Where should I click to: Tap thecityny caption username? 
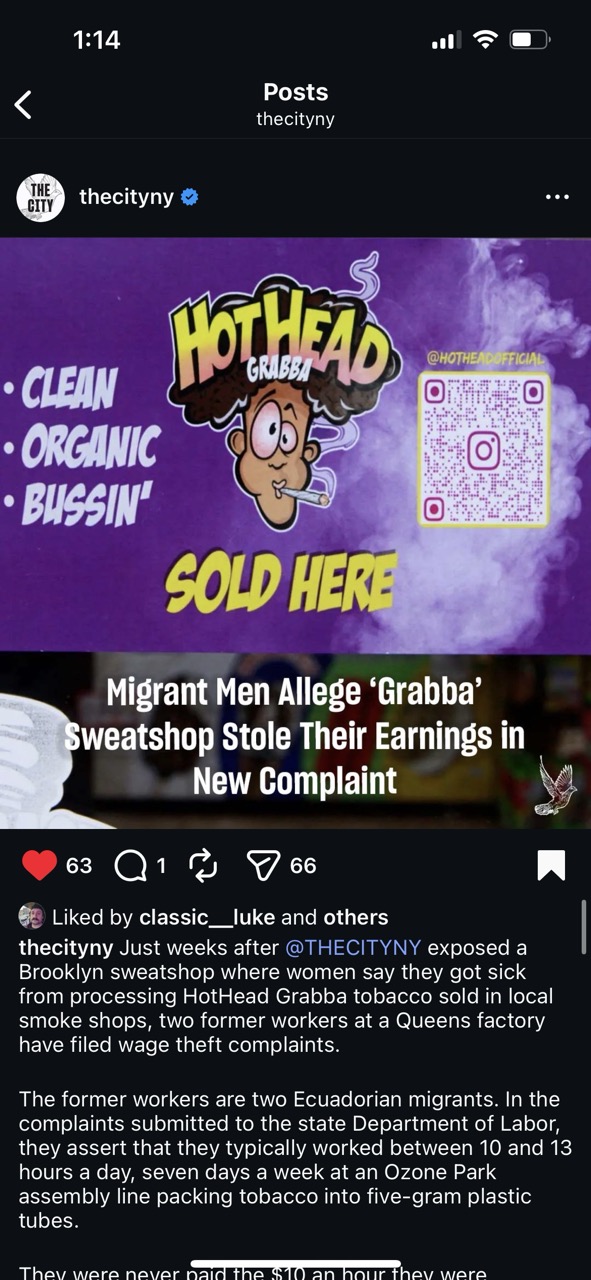tap(66, 947)
